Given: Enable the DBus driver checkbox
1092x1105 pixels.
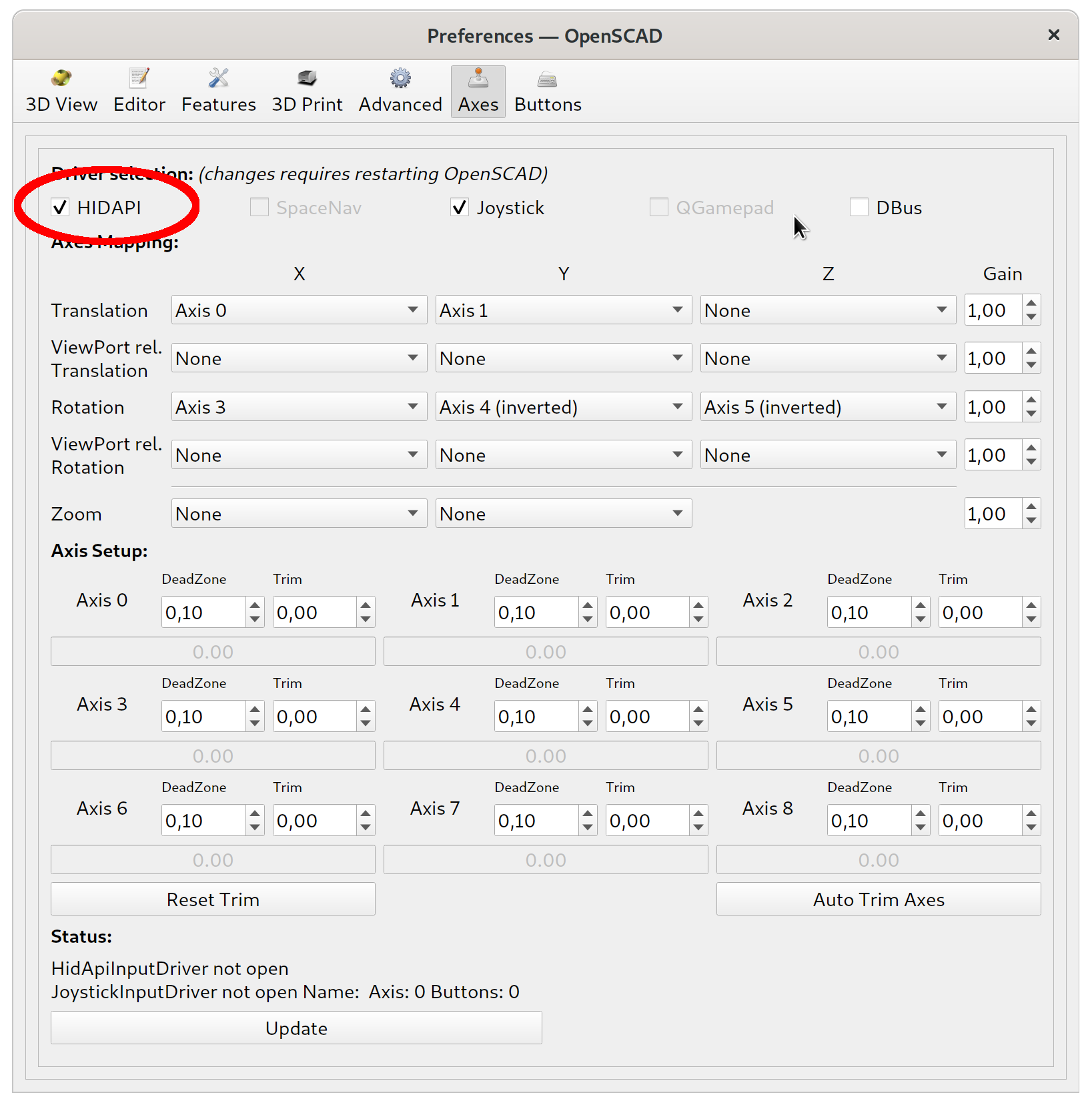Looking at the screenshot, I should click(x=859, y=208).
